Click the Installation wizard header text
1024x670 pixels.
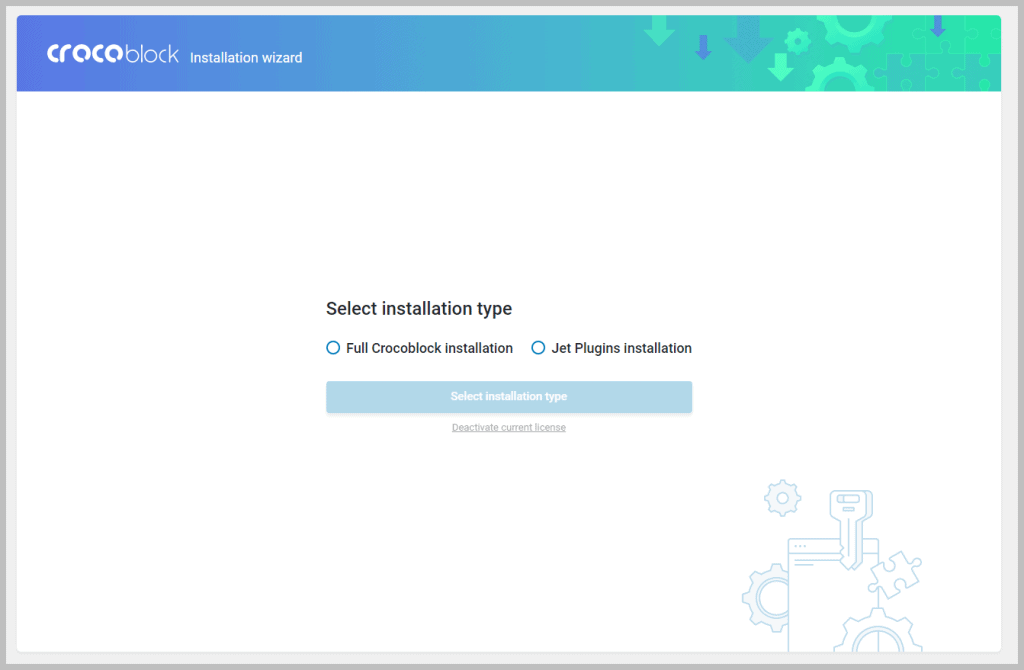pos(245,58)
